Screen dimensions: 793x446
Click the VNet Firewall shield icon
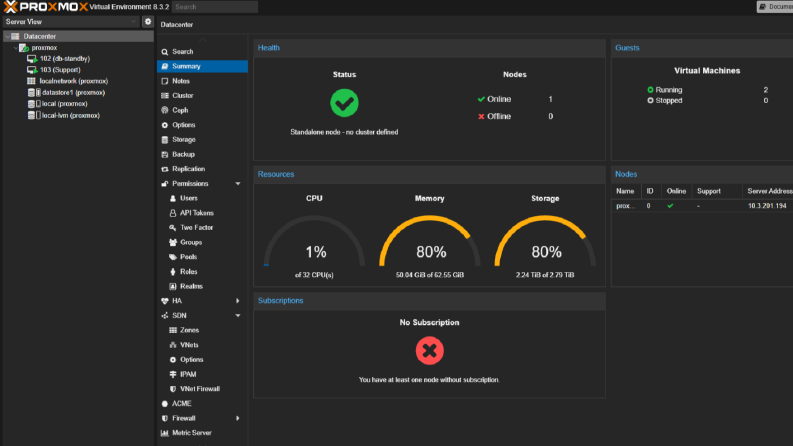point(173,389)
